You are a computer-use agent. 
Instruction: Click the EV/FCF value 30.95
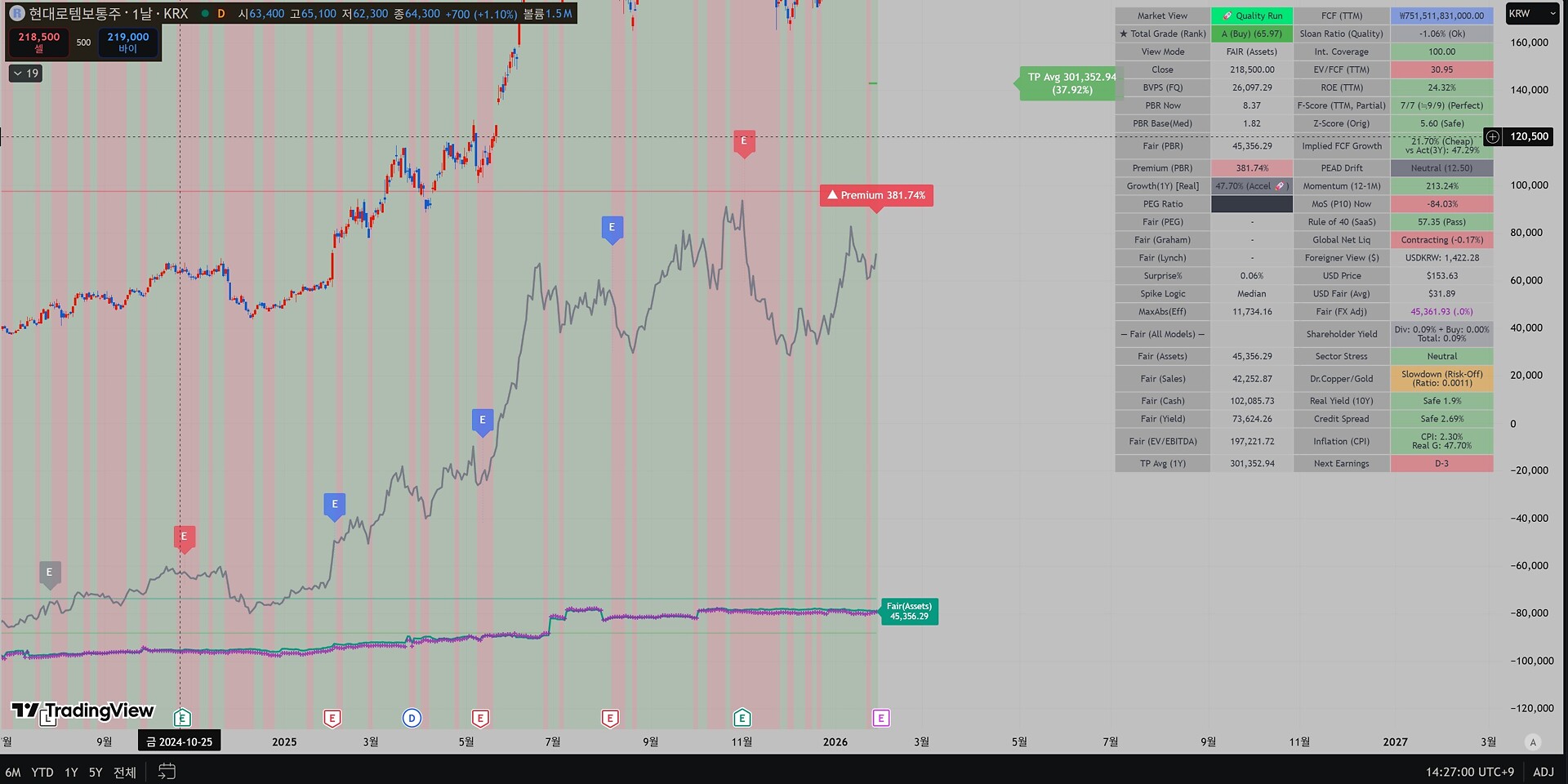pos(1442,69)
